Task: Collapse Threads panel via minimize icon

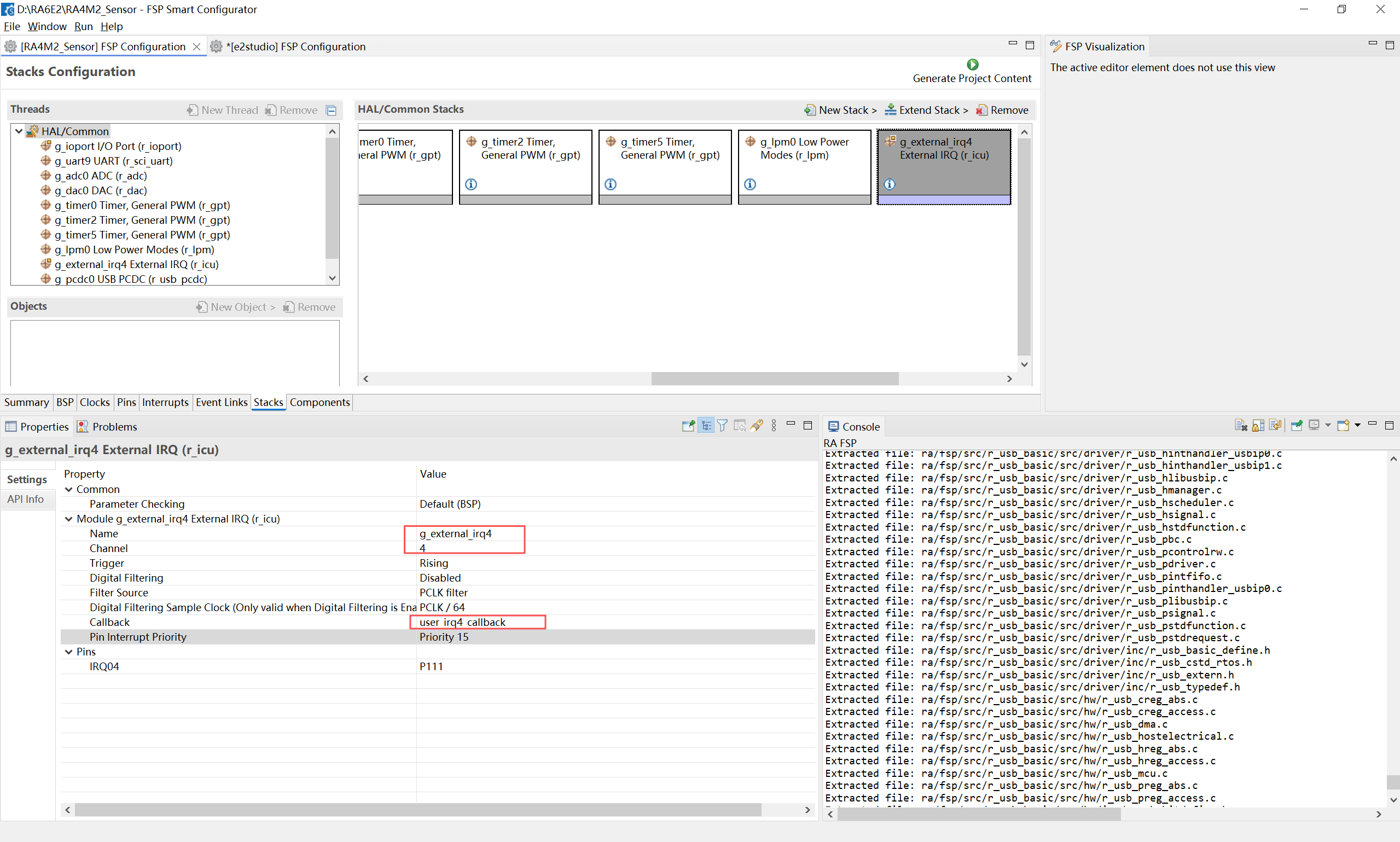Action: [332, 110]
